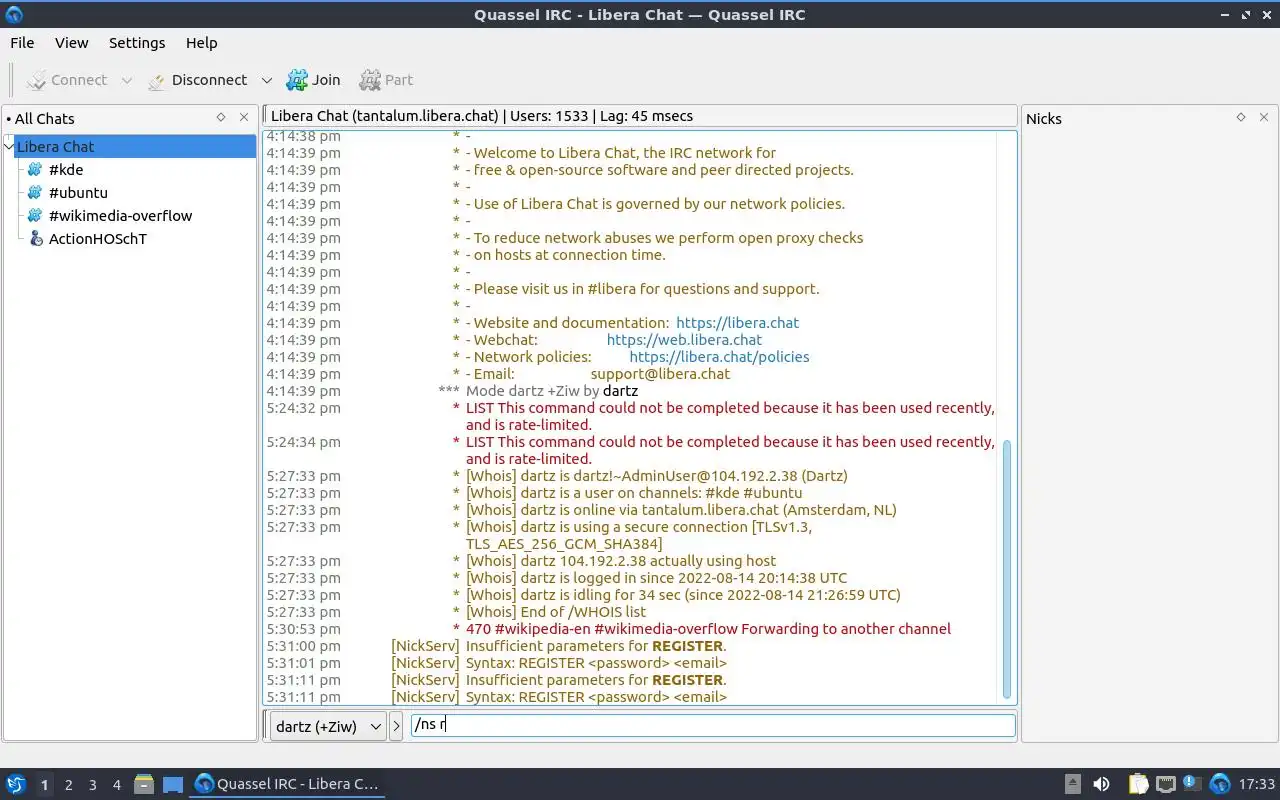Open the https://libera.chat link
Viewport: 1280px width, 800px height.
[x=737, y=323]
